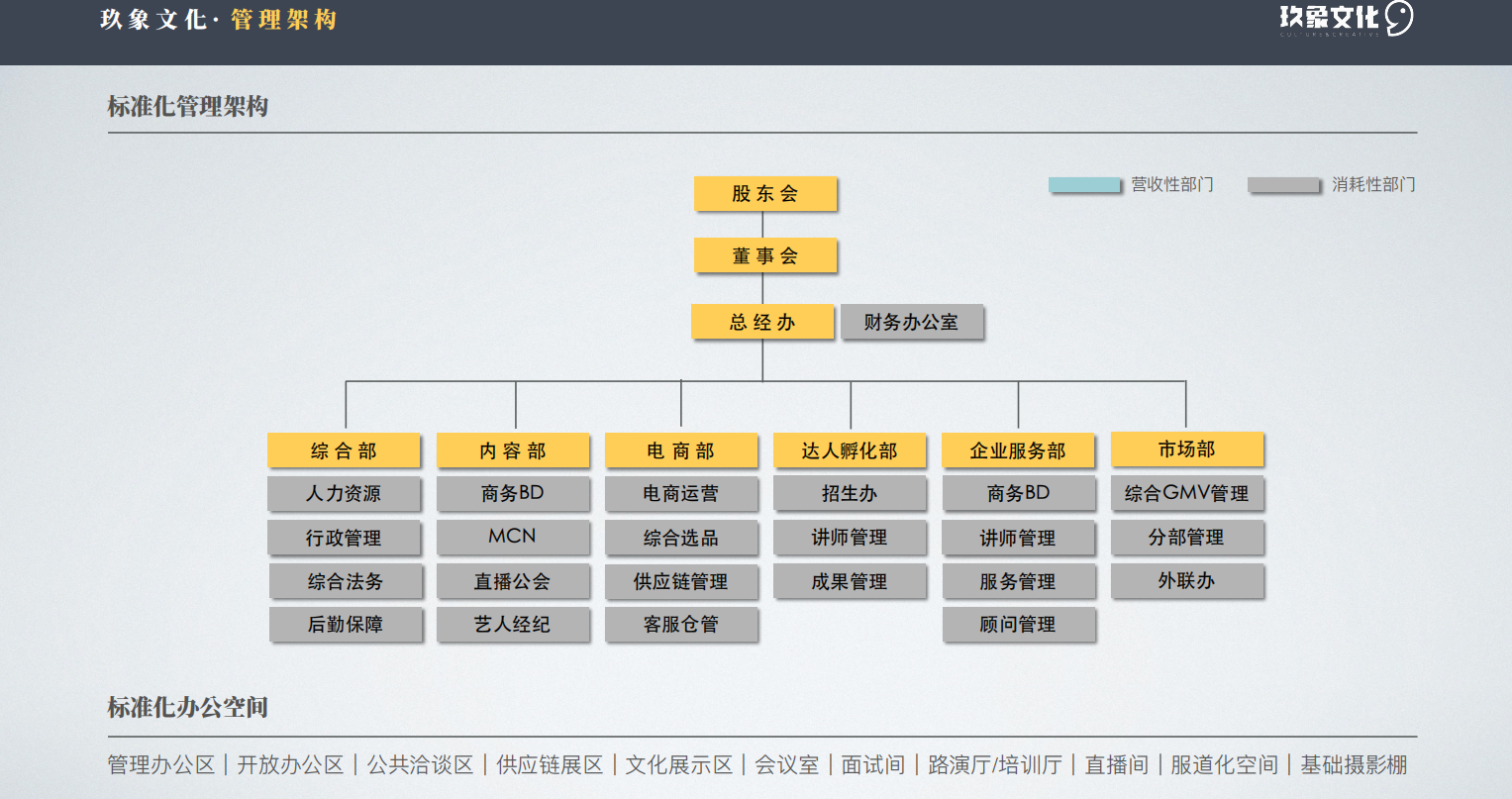
Task: Select the MCN box under 内容部
Action: (513, 538)
